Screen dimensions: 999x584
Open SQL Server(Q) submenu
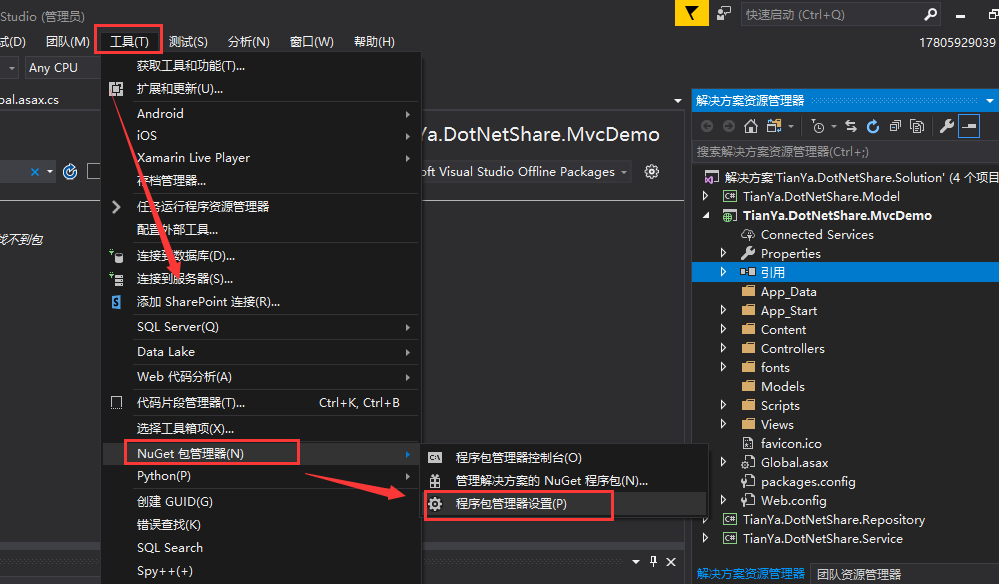261,327
